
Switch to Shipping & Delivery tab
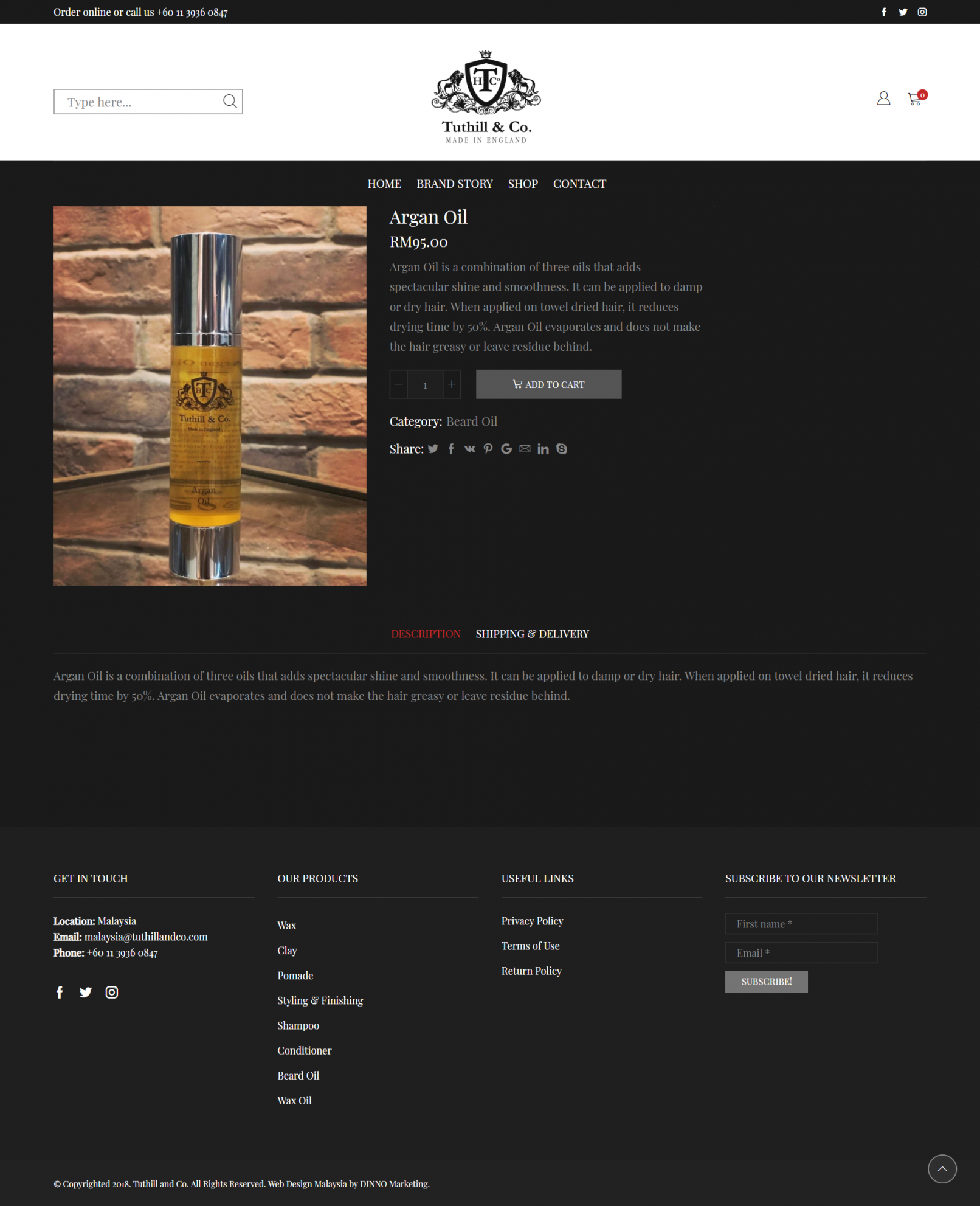(532, 634)
